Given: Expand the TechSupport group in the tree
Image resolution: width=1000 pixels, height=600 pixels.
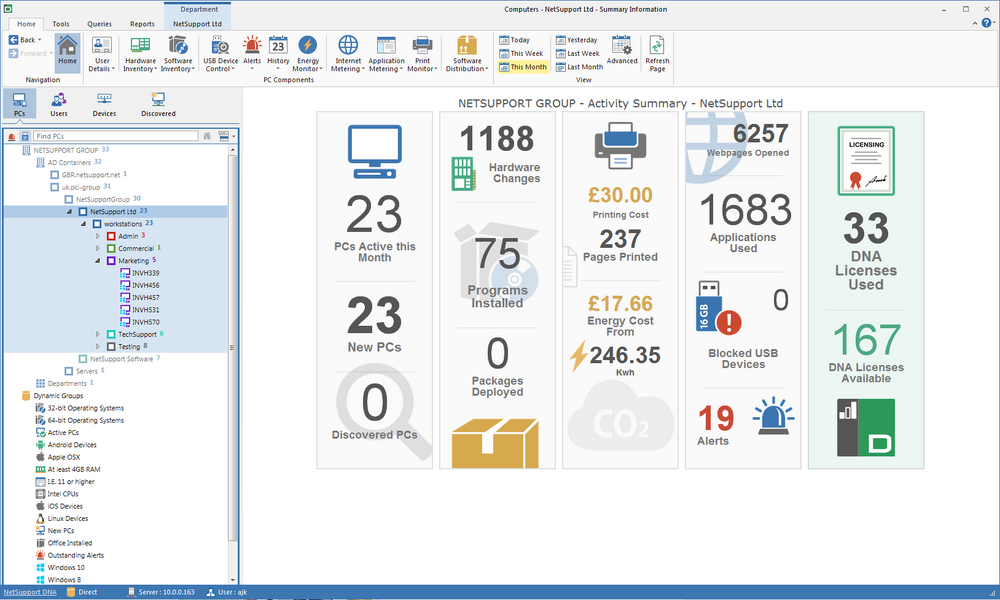Looking at the screenshot, I should click(98, 334).
